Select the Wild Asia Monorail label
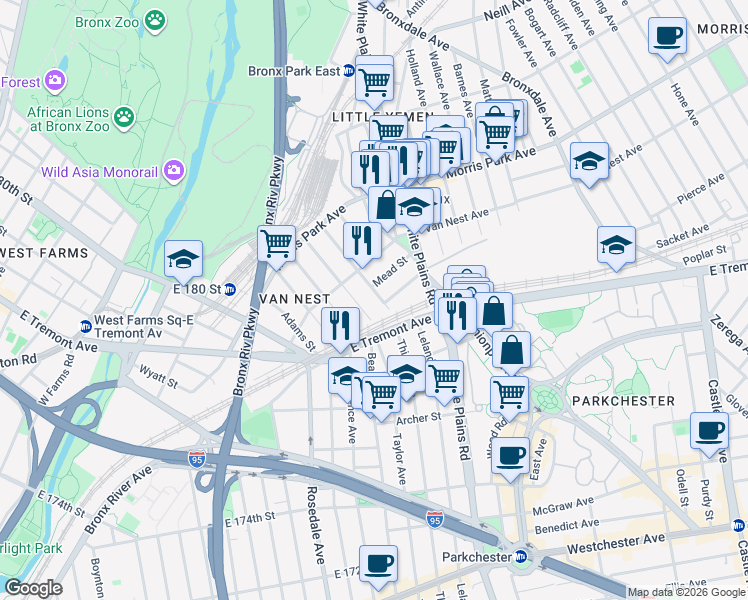 pyautogui.click(x=99, y=172)
